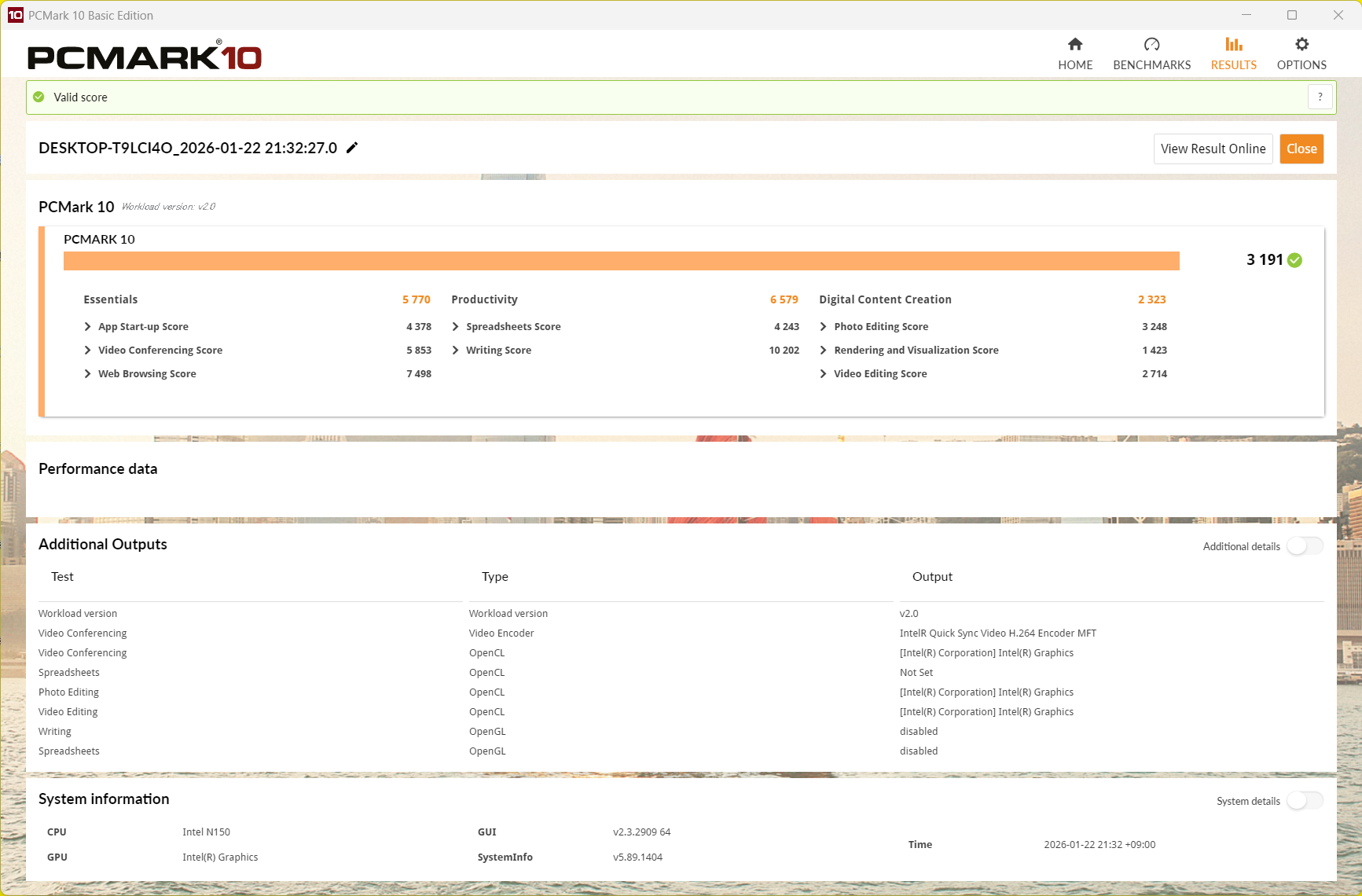Click the Options gear icon

(1301, 44)
